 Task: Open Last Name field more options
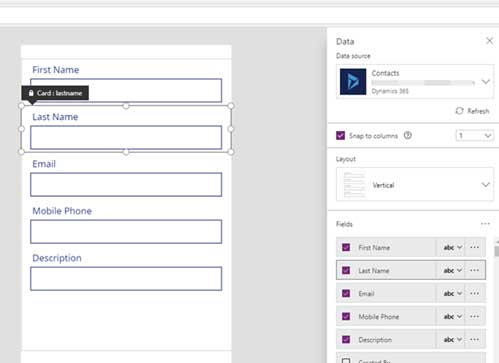[474, 270]
